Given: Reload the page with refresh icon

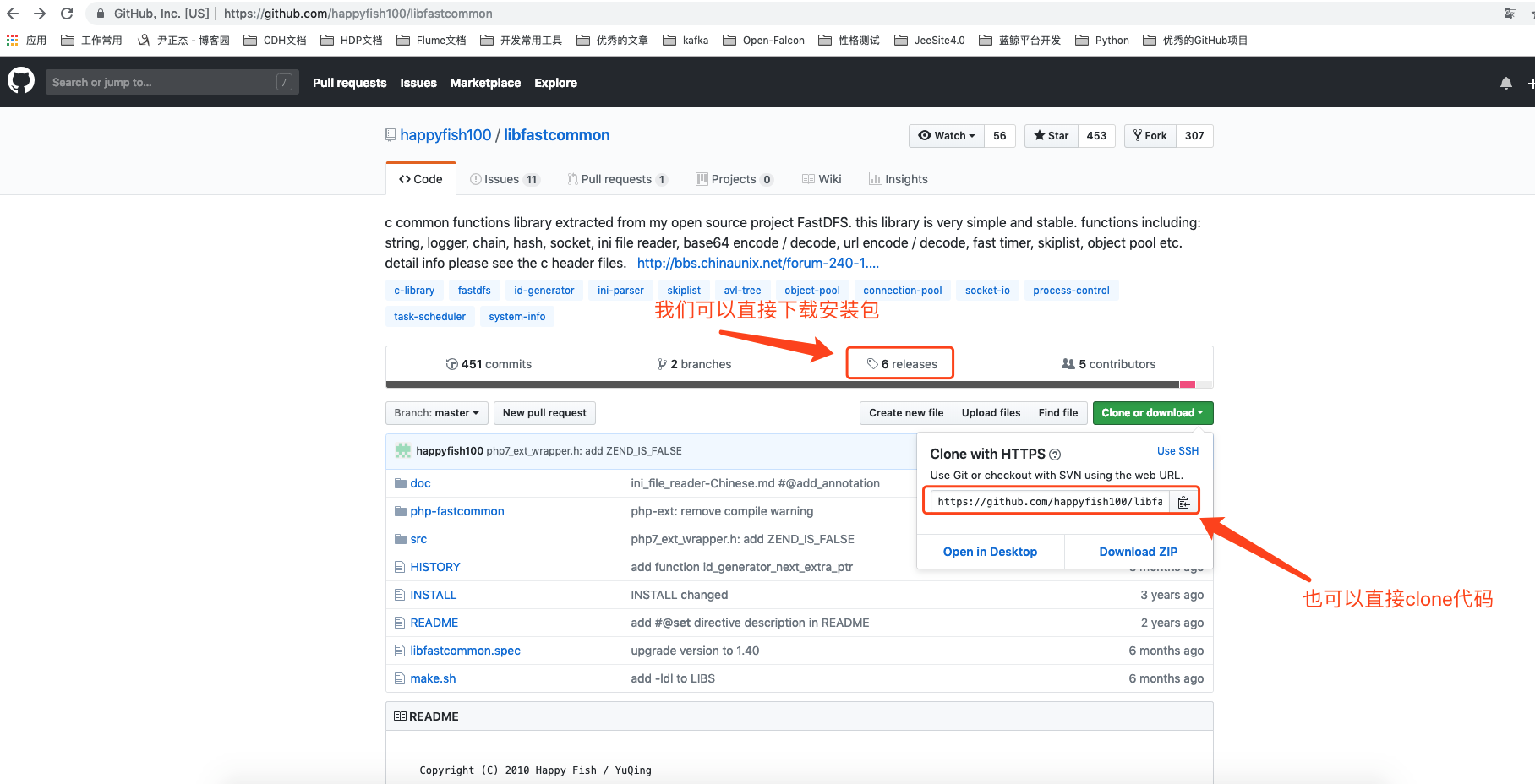Looking at the screenshot, I should 67,14.
